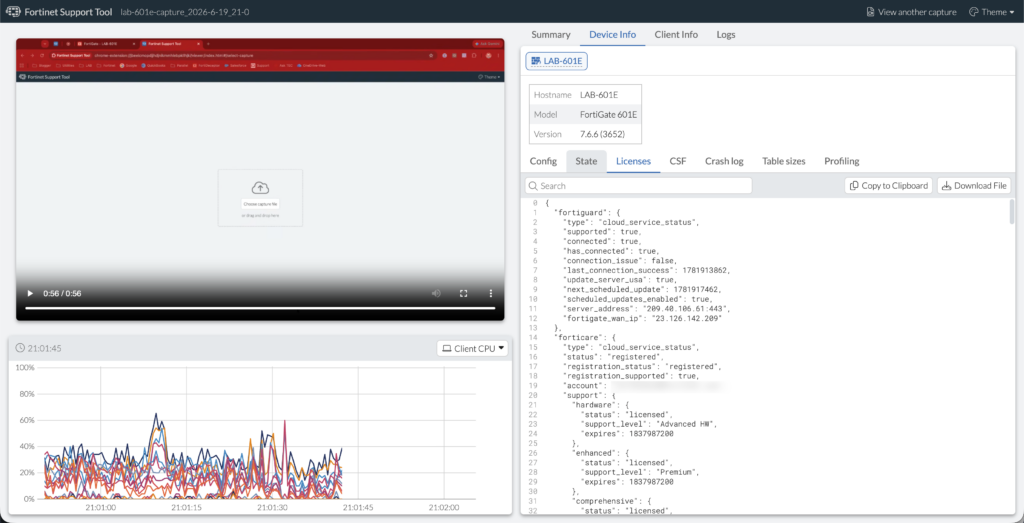Go to the Logs tab
This screenshot has width=1024, height=523.
pos(726,35)
